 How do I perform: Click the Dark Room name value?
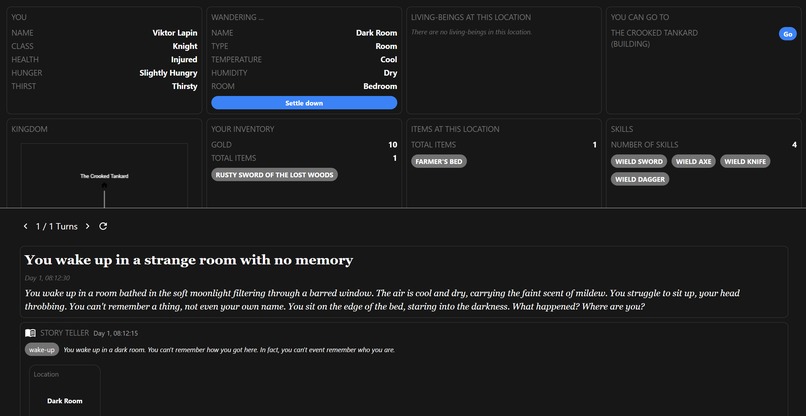[376, 33]
